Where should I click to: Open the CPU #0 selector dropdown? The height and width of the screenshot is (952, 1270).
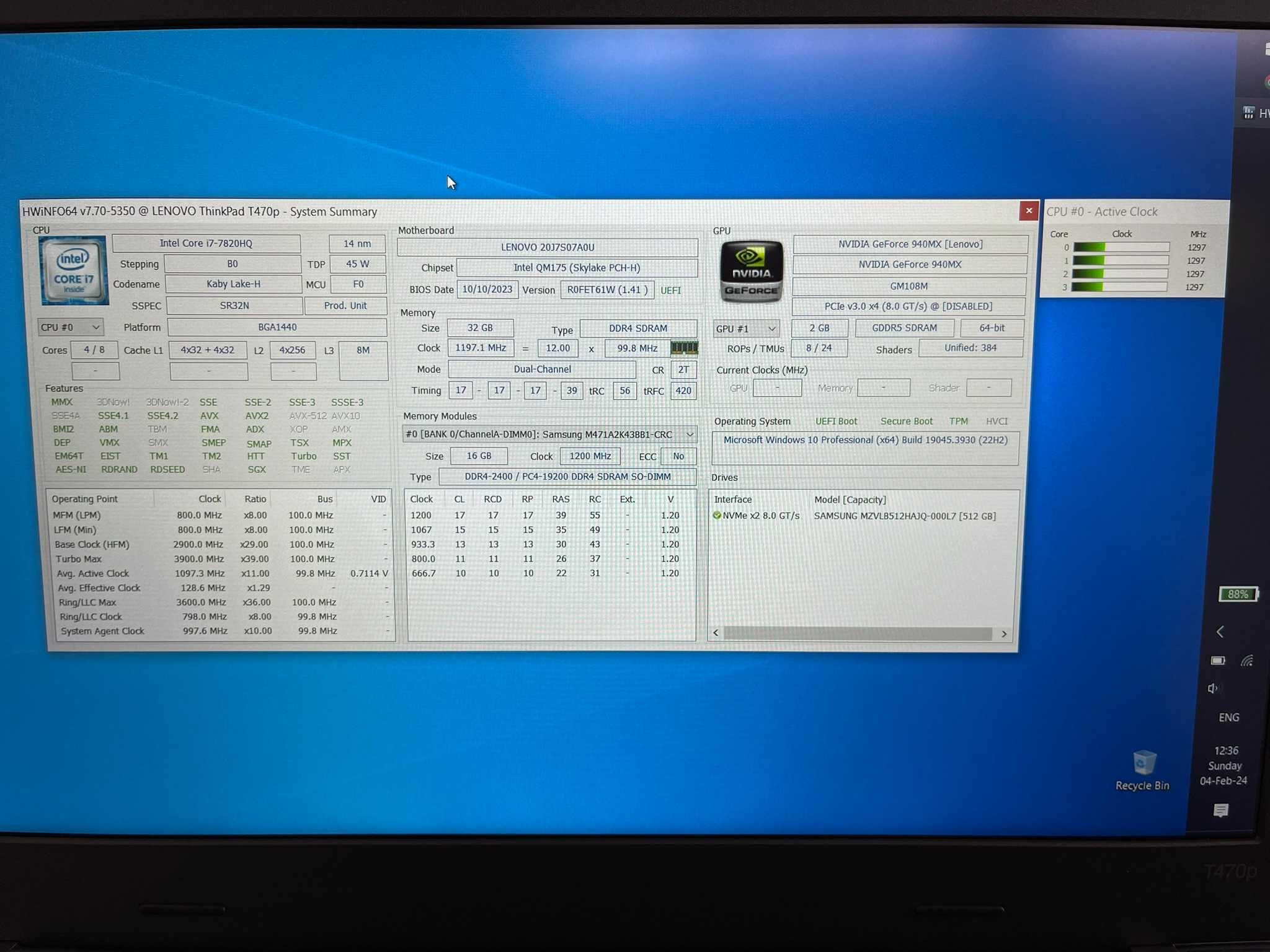pyautogui.click(x=70, y=327)
